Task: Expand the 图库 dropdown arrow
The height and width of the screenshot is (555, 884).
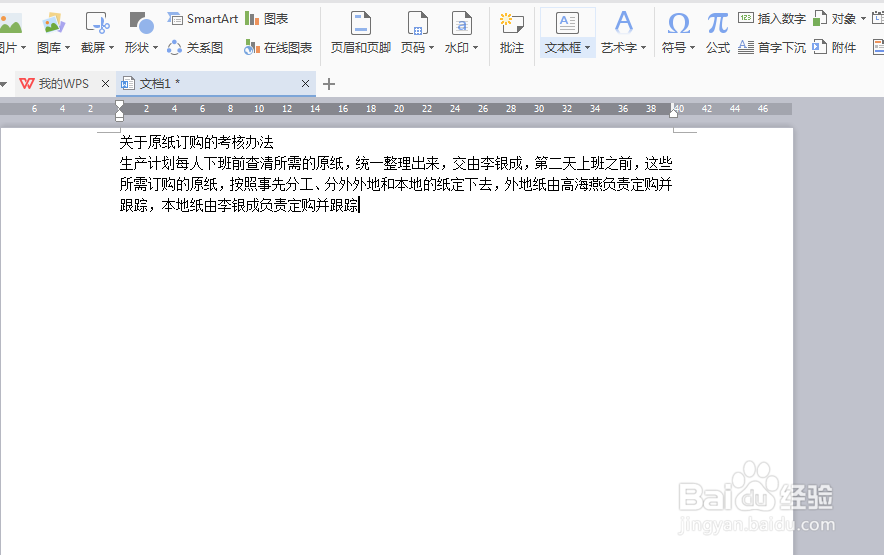Action: 68,48
